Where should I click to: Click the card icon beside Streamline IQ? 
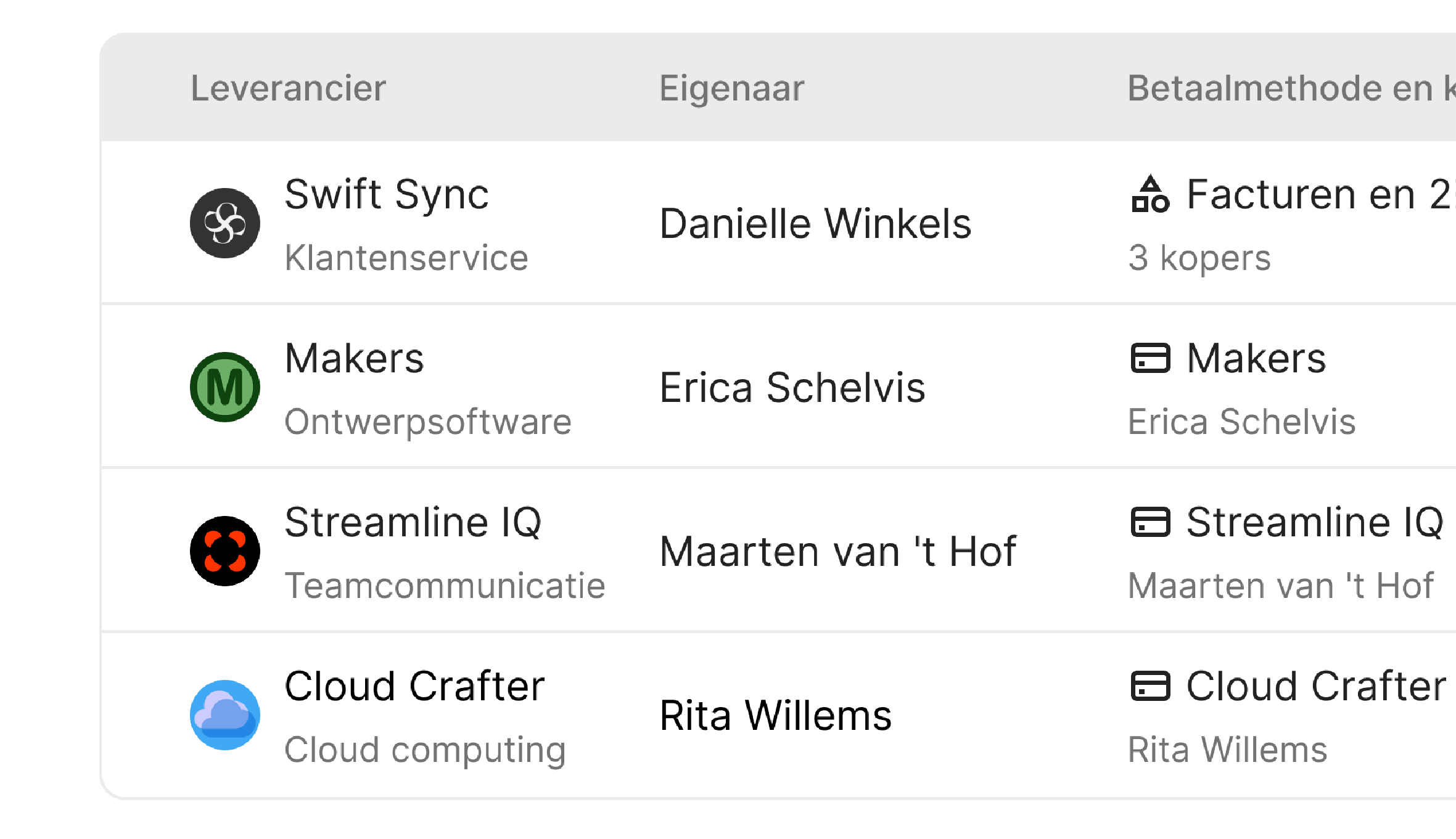coord(1150,523)
